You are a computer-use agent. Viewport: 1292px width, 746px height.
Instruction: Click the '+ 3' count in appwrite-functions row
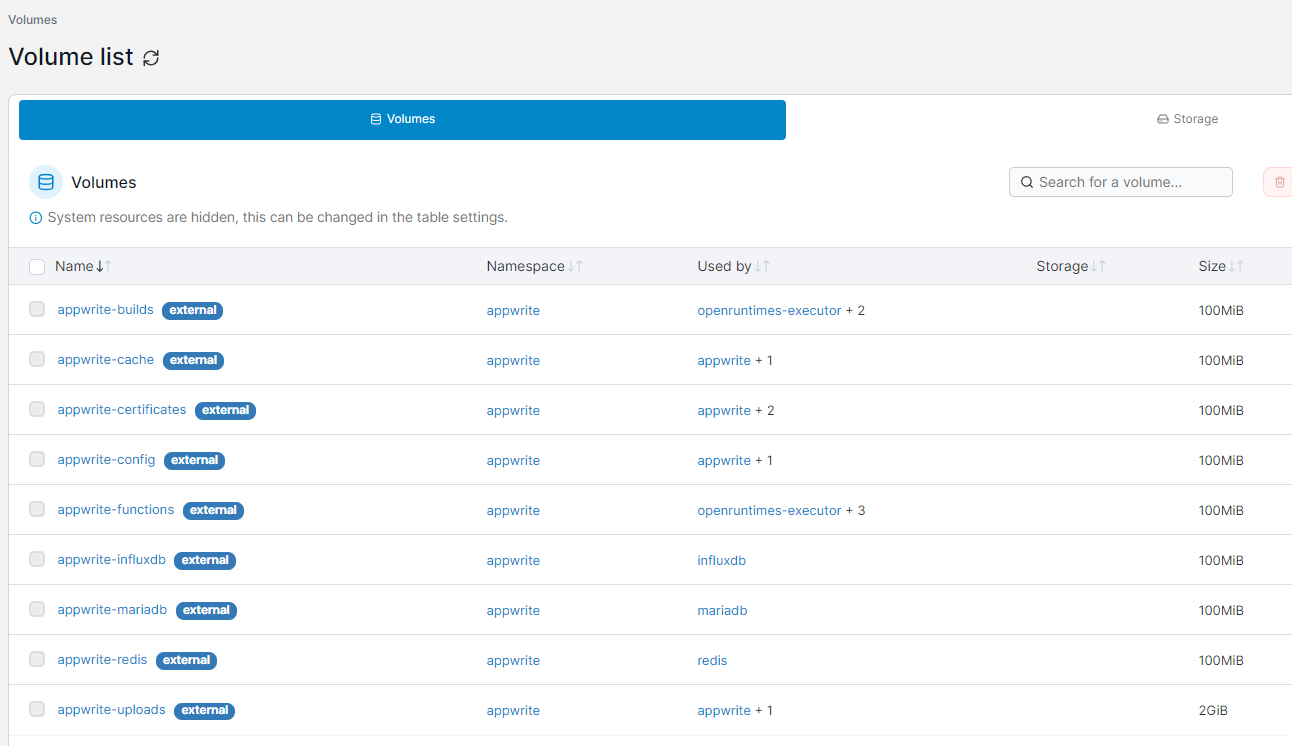pos(856,511)
